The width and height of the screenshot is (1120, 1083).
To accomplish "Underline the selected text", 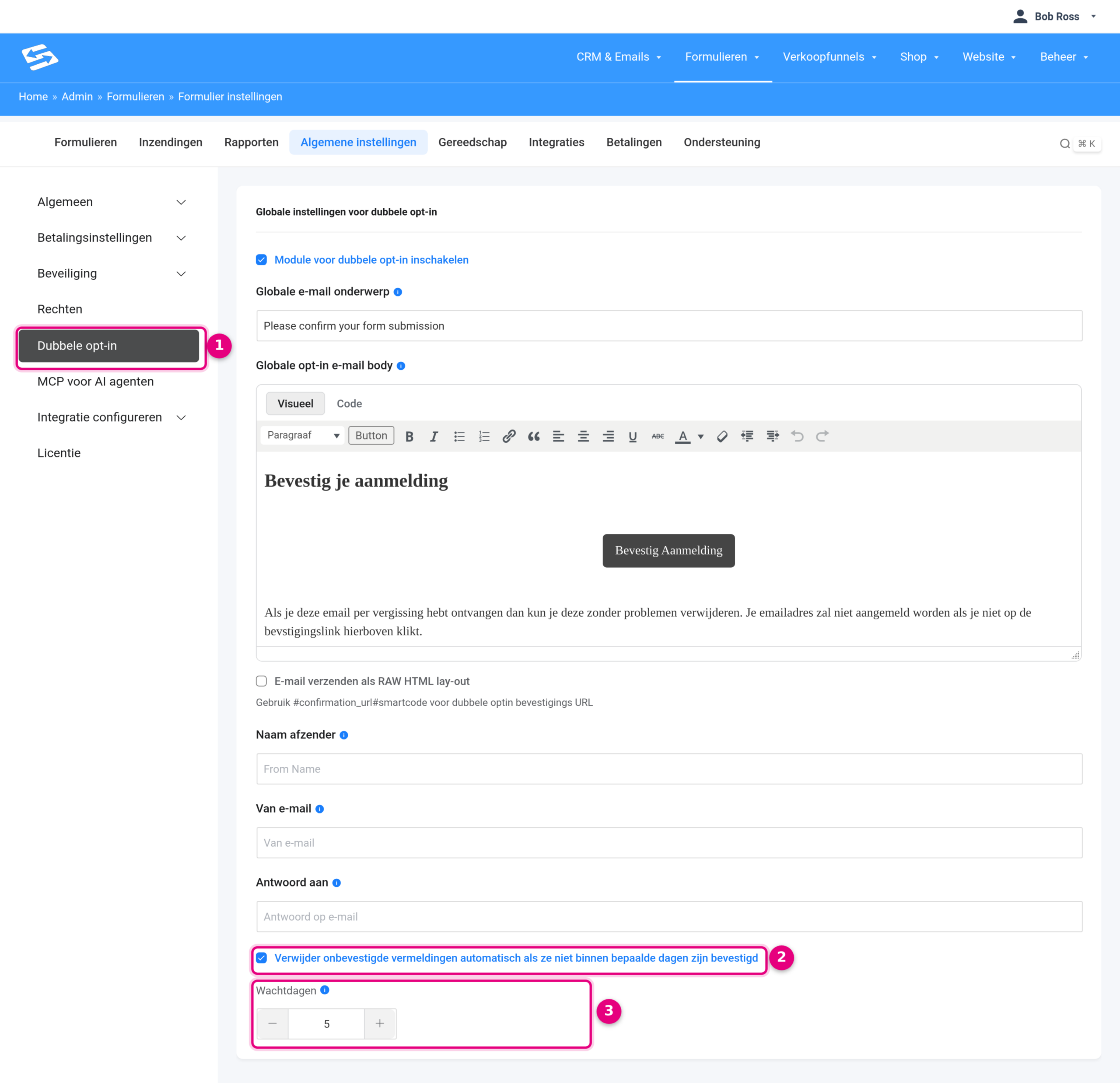I will point(633,437).
